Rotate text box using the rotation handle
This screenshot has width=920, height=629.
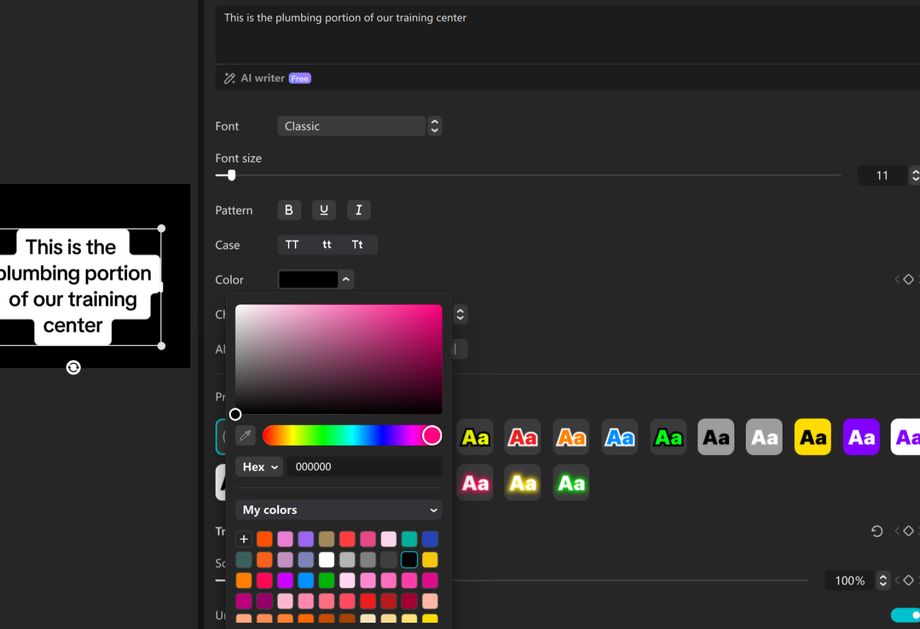pos(73,368)
